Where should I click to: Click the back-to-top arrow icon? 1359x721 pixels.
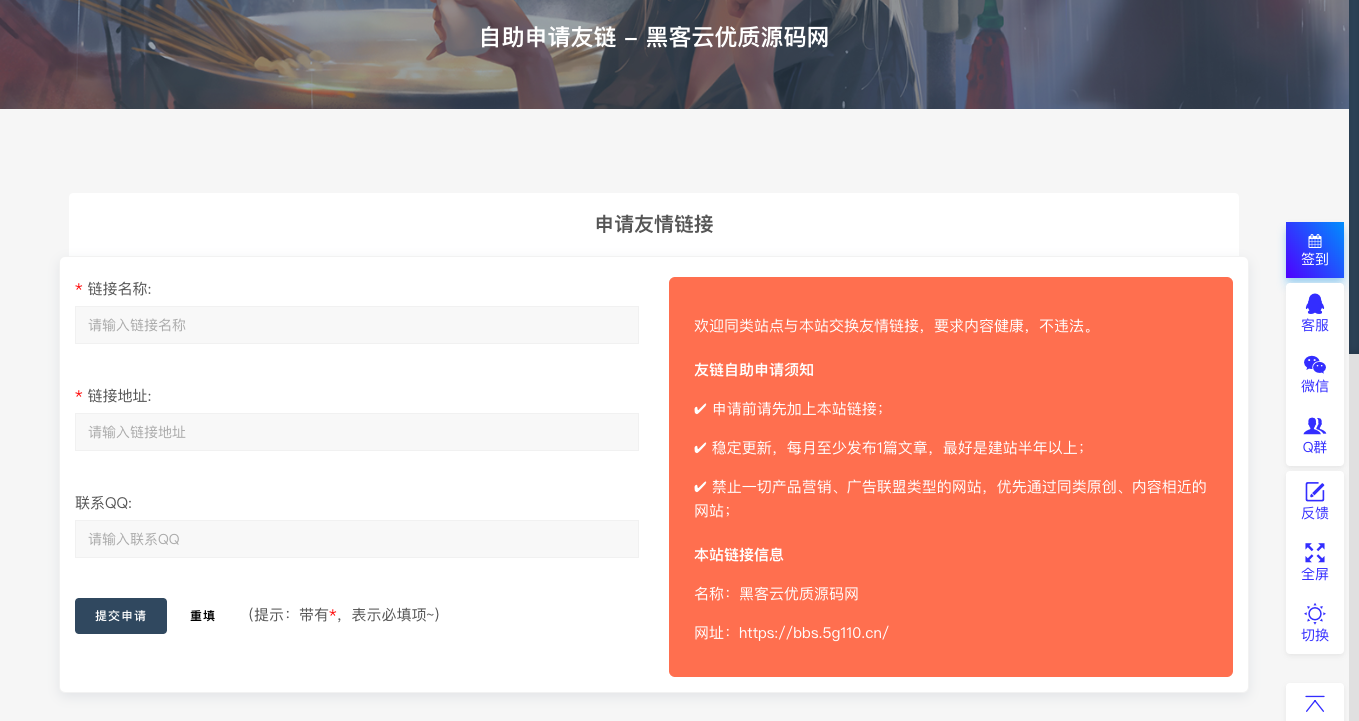(x=1314, y=704)
